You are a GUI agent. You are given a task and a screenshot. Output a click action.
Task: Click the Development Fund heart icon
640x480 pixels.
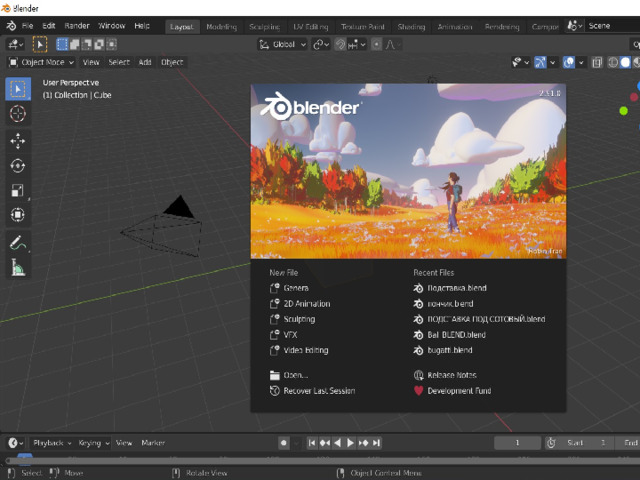click(418, 391)
